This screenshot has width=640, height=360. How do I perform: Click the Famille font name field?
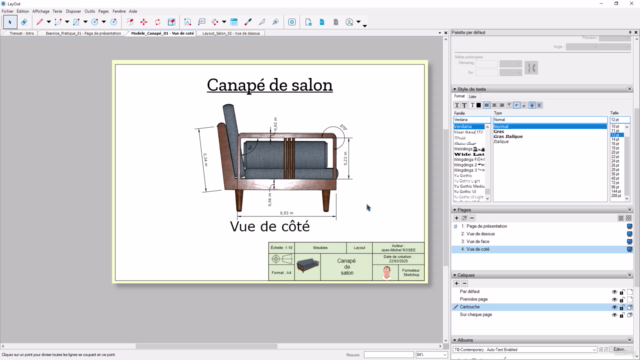pos(472,120)
